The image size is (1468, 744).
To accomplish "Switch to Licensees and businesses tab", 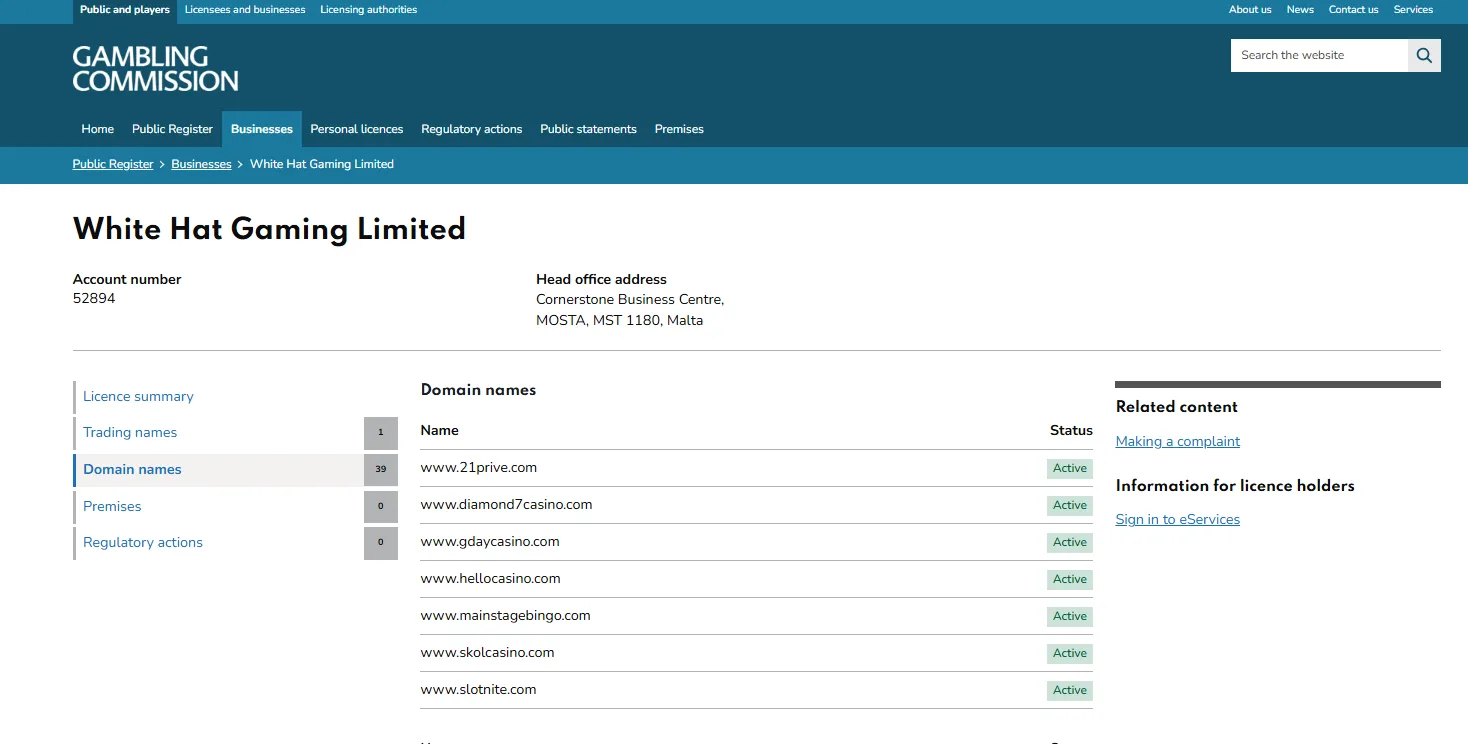I will [x=245, y=10].
